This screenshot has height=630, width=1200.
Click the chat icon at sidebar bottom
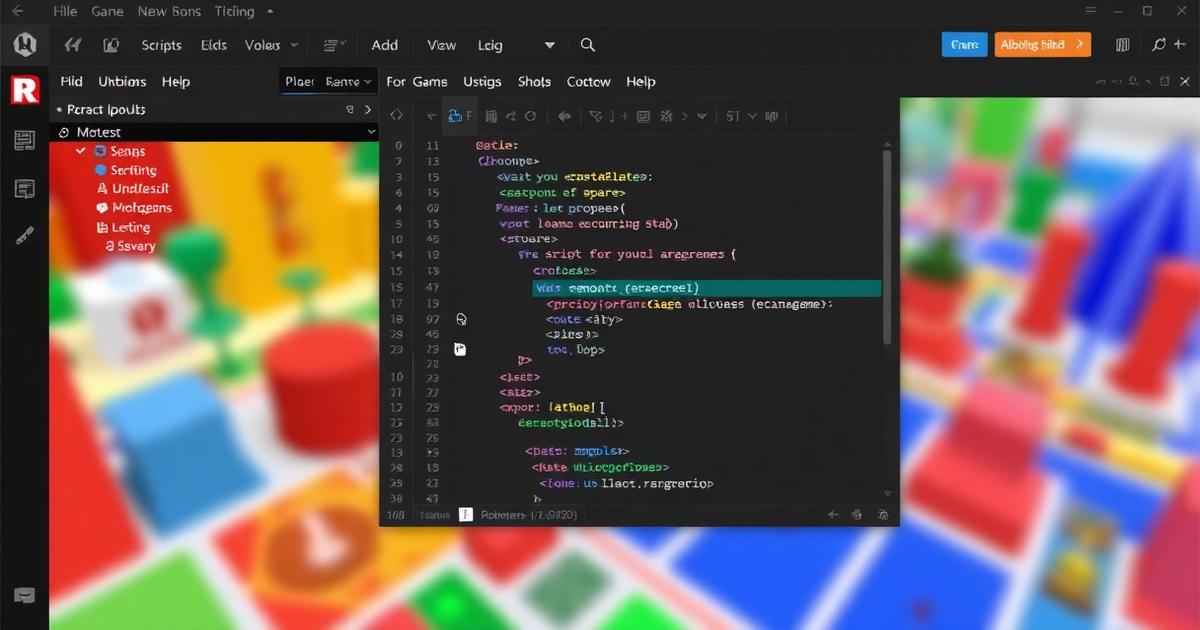click(24, 595)
